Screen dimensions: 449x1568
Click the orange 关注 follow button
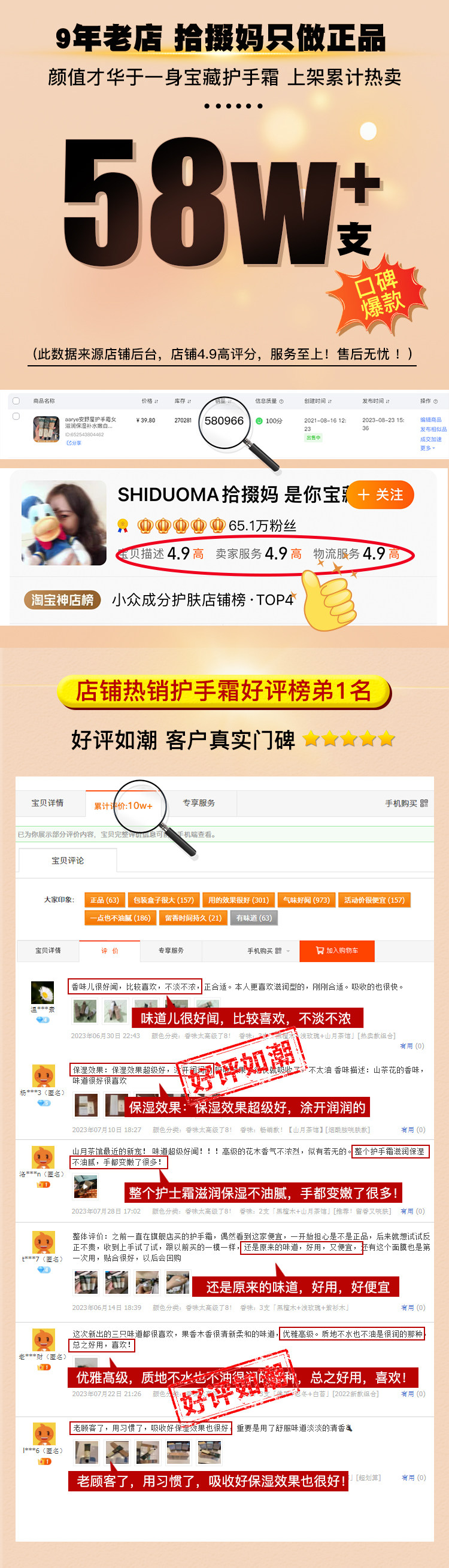(x=381, y=495)
